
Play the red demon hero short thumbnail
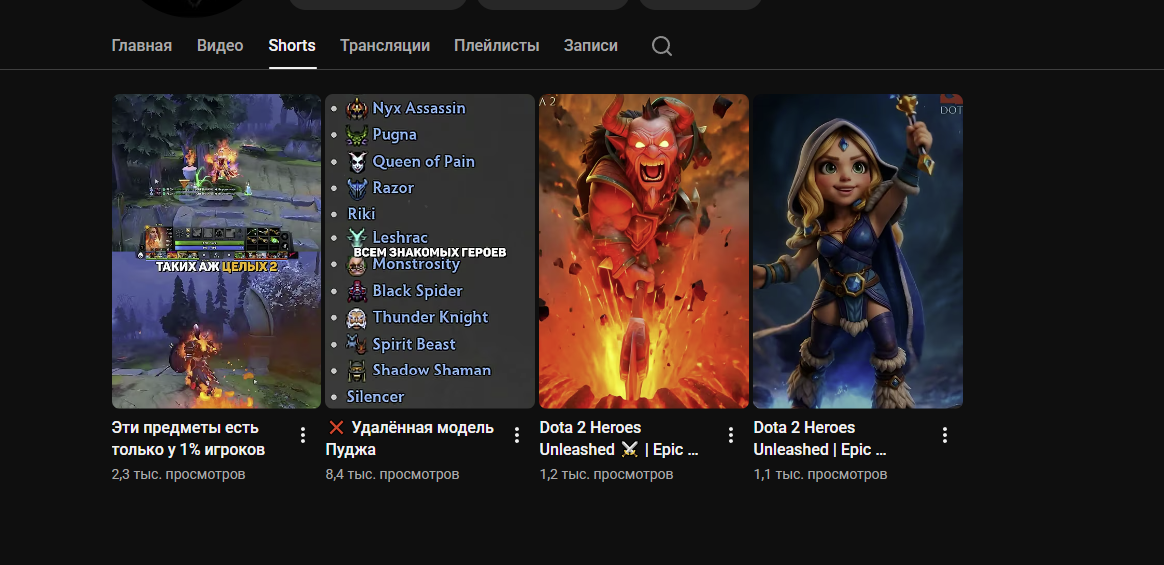pyautogui.click(x=644, y=251)
